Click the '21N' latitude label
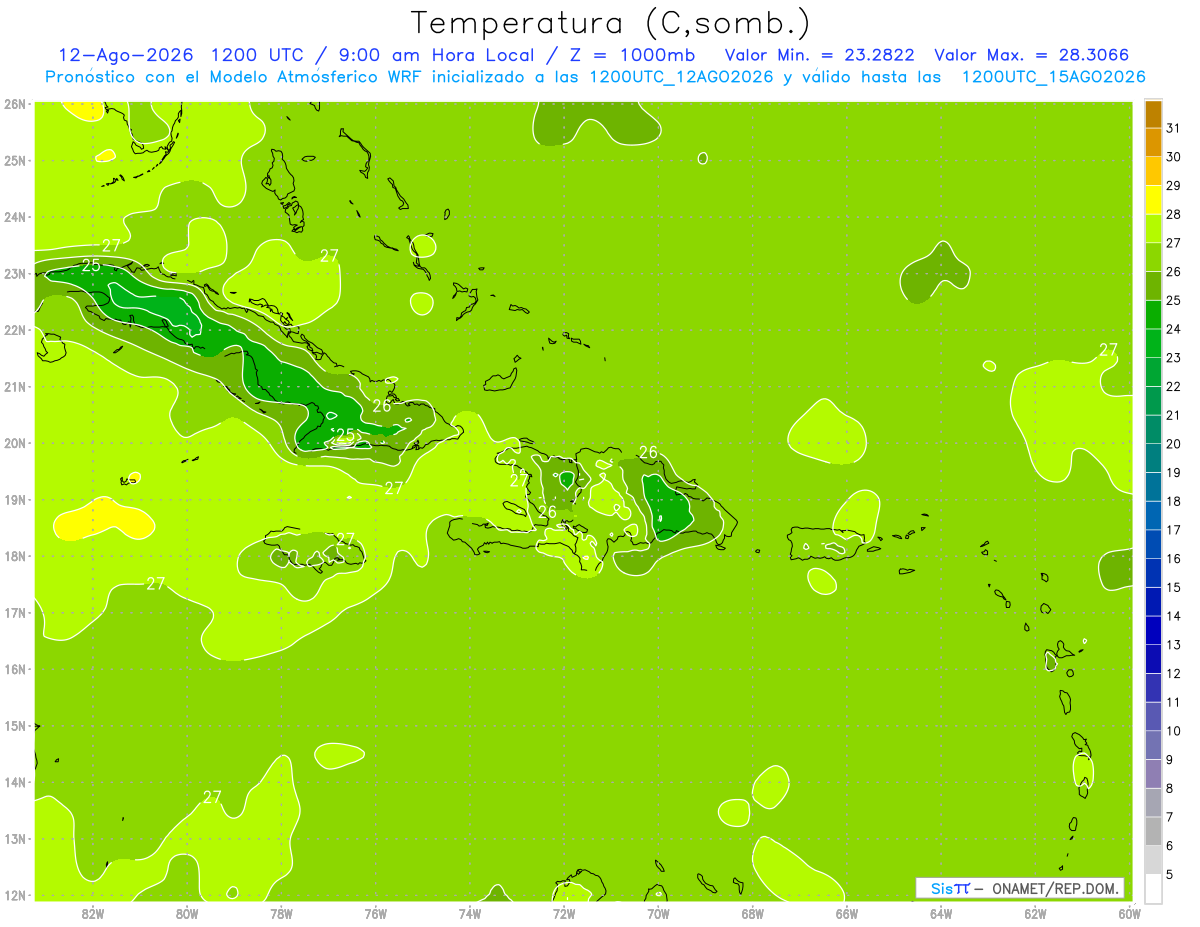 14,386
